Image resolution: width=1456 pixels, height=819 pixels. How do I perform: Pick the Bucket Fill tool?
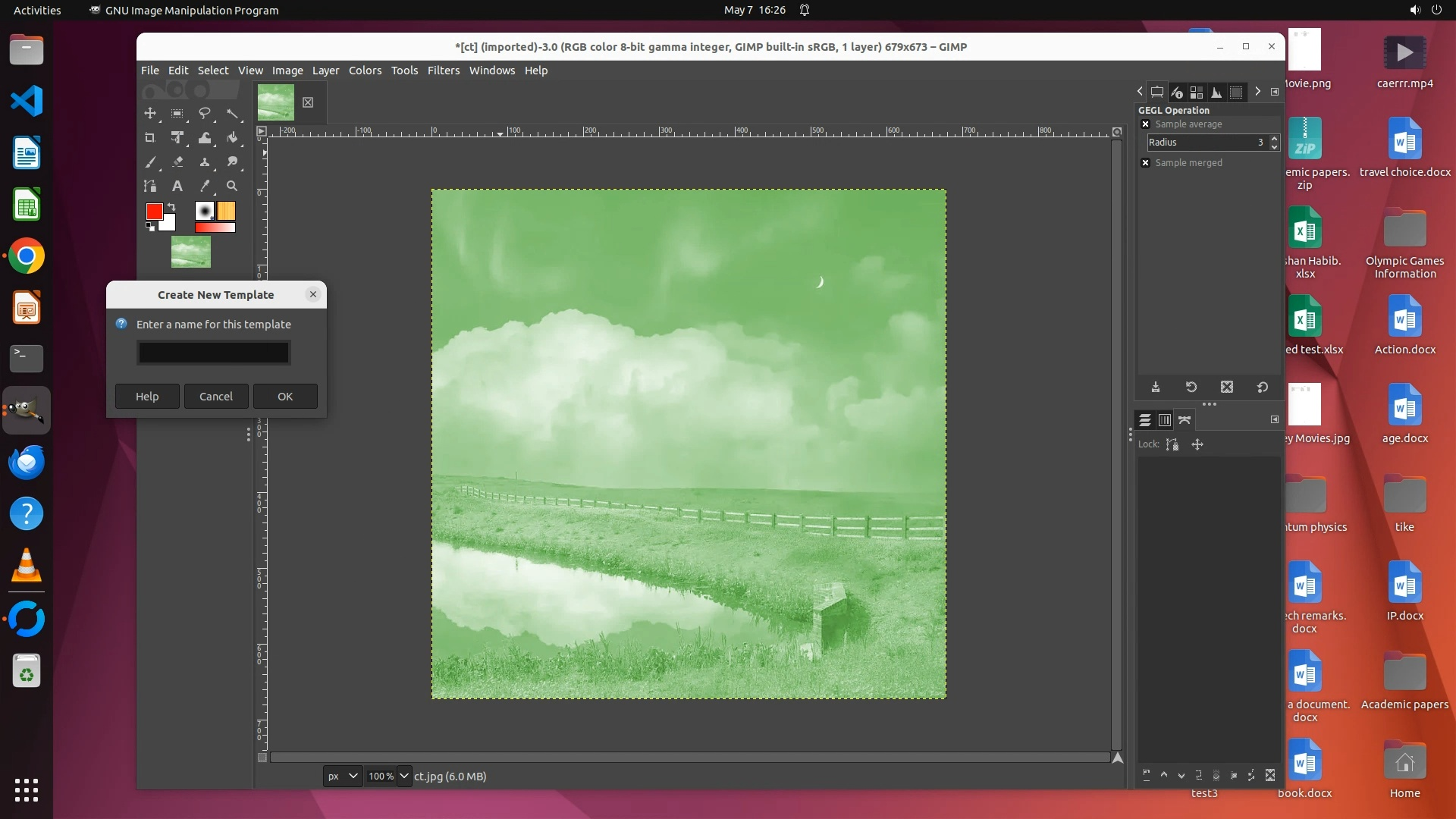(232, 138)
